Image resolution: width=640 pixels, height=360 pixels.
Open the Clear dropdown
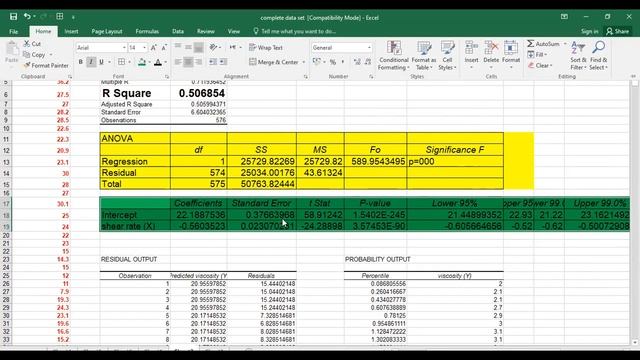(x=540, y=65)
